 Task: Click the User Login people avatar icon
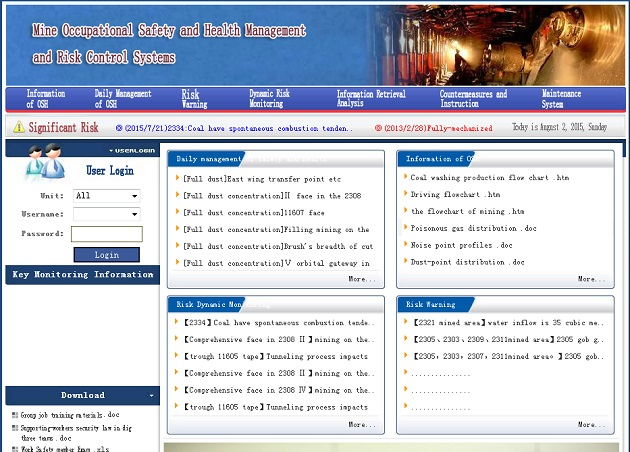click(45, 162)
